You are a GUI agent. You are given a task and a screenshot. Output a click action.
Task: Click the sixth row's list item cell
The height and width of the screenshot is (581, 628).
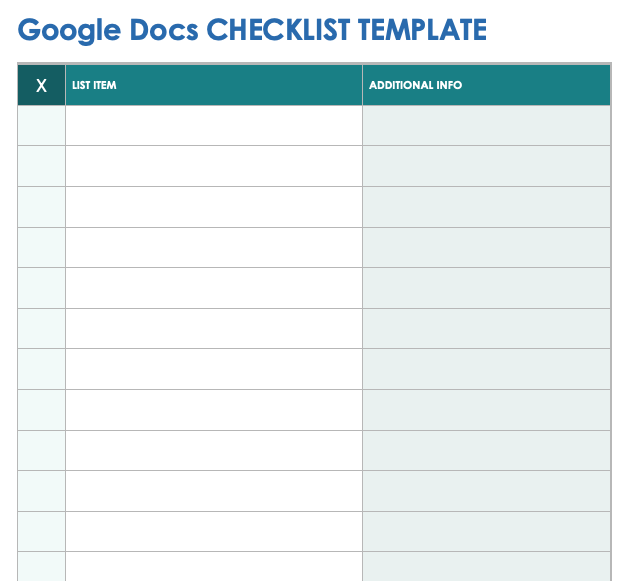click(x=214, y=329)
